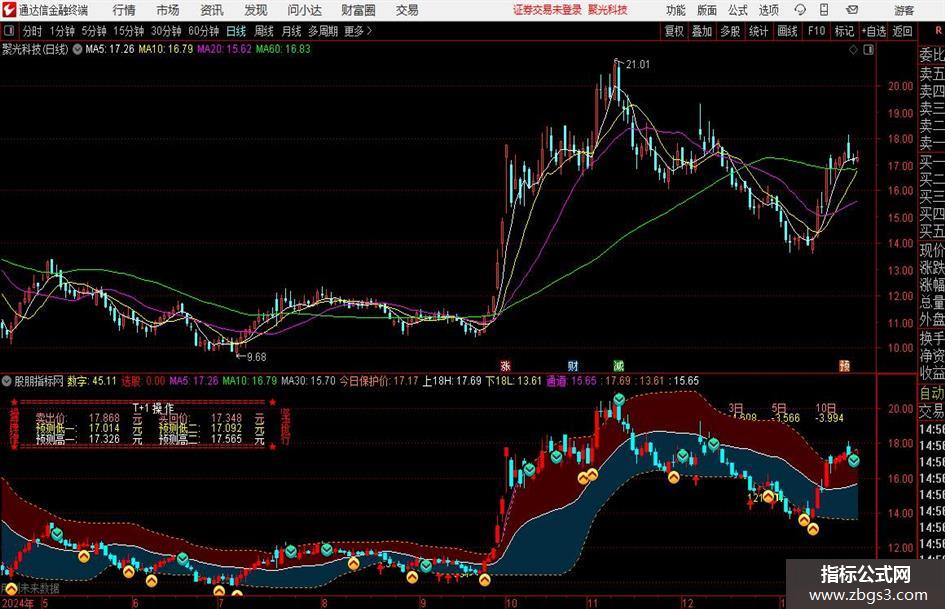945x609 pixels.
Task: Add stock via +自选 button
Action: (874, 31)
